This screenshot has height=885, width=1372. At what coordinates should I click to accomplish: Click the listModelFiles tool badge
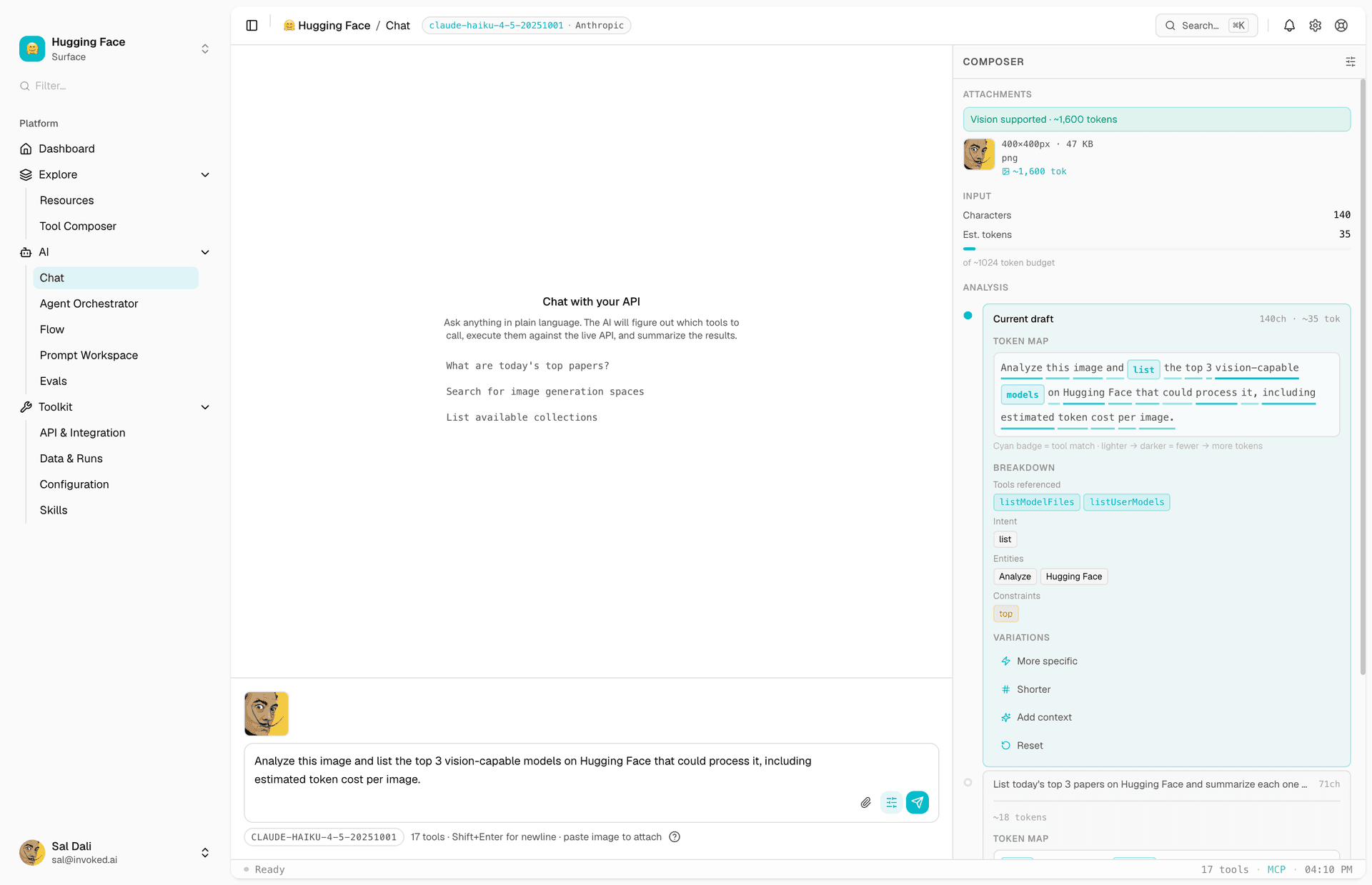pyautogui.click(x=1036, y=502)
